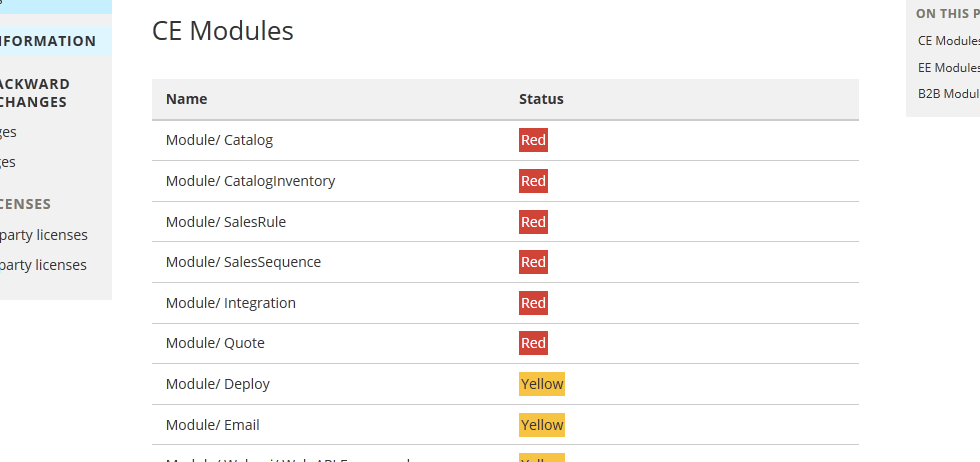Open the Licenses section in sidebar
This screenshot has width=980, height=462.
pos(25,204)
